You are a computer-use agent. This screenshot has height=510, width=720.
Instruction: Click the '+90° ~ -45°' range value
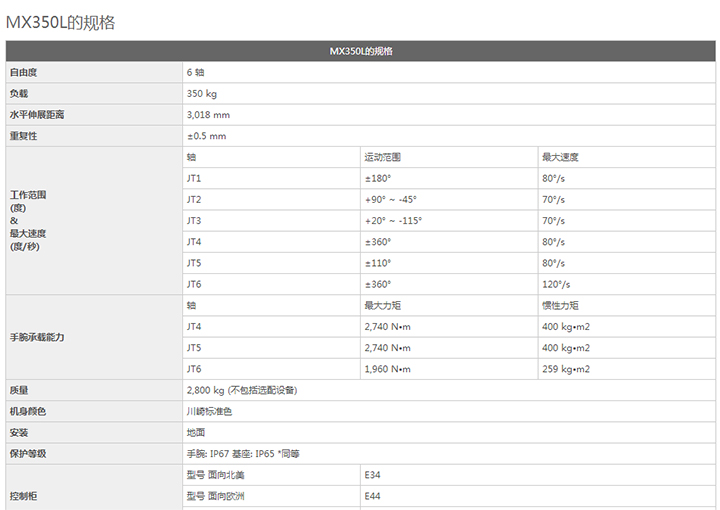[x=391, y=200]
